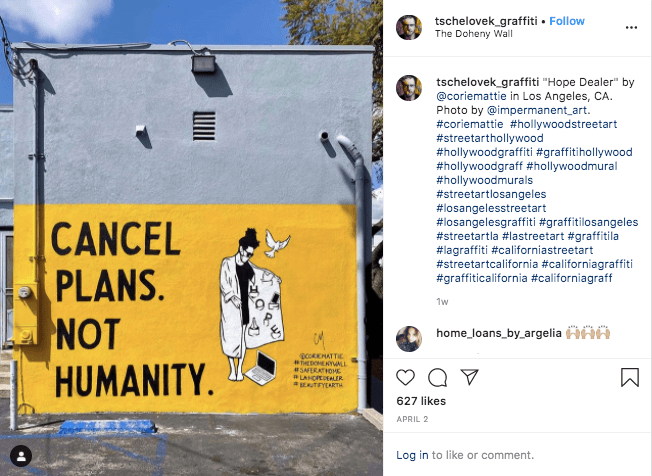View the 627 likes list
This screenshot has width=652, height=476.
[x=421, y=401]
